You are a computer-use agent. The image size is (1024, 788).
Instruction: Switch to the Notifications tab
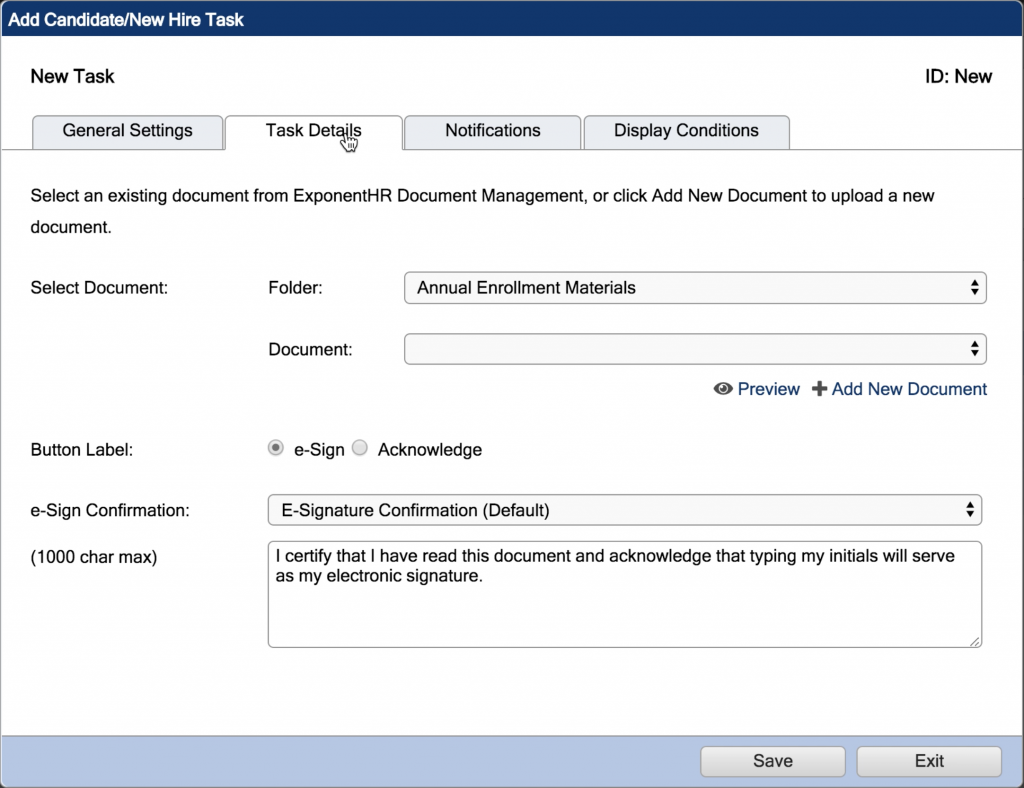492,131
